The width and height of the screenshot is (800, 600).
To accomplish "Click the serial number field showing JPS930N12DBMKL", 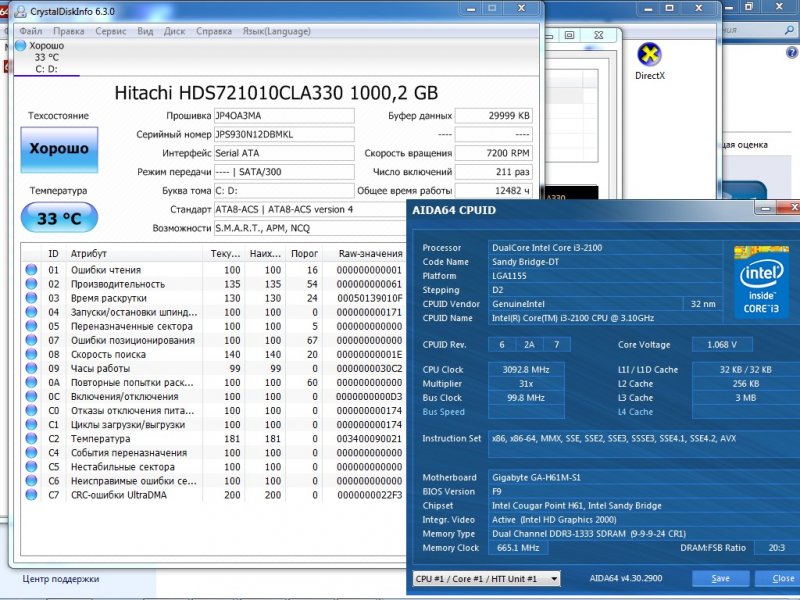I will (285, 134).
